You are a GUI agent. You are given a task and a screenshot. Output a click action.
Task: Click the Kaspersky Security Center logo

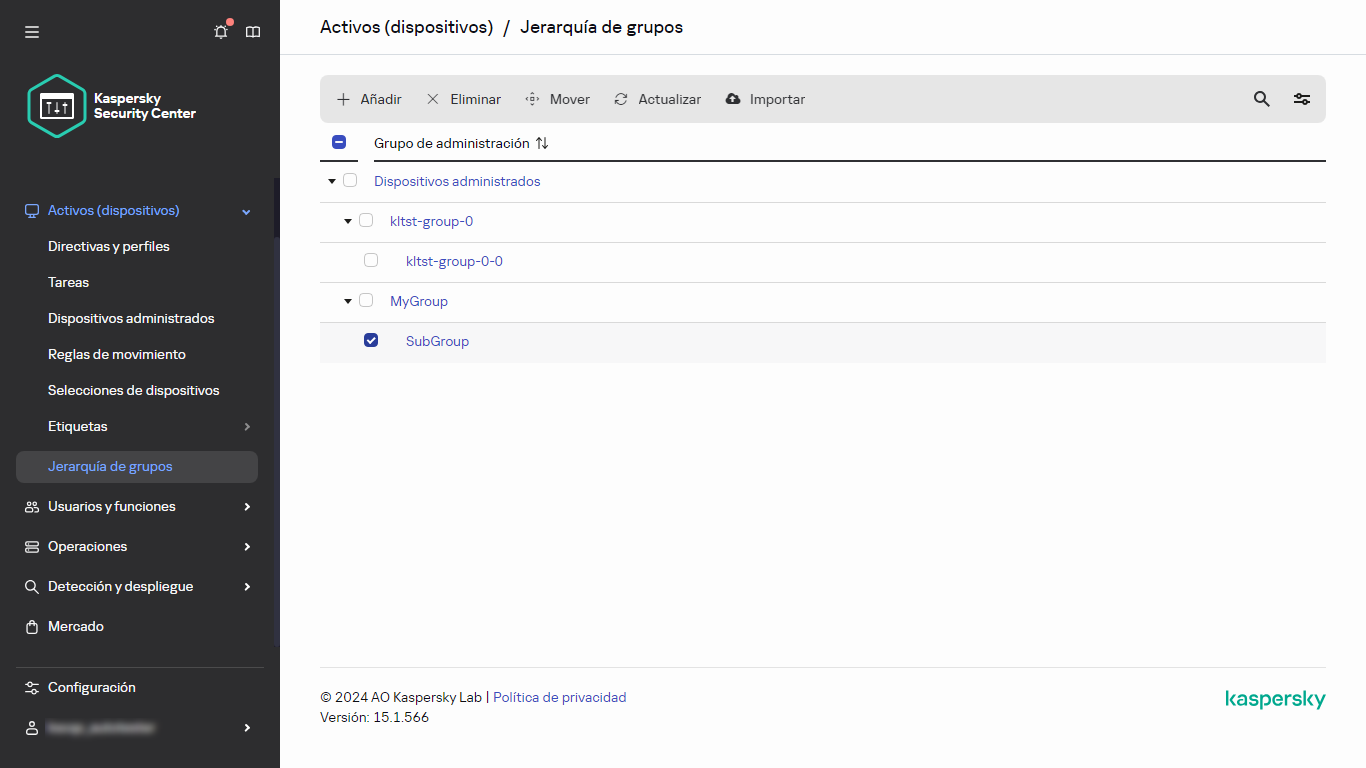112,106
